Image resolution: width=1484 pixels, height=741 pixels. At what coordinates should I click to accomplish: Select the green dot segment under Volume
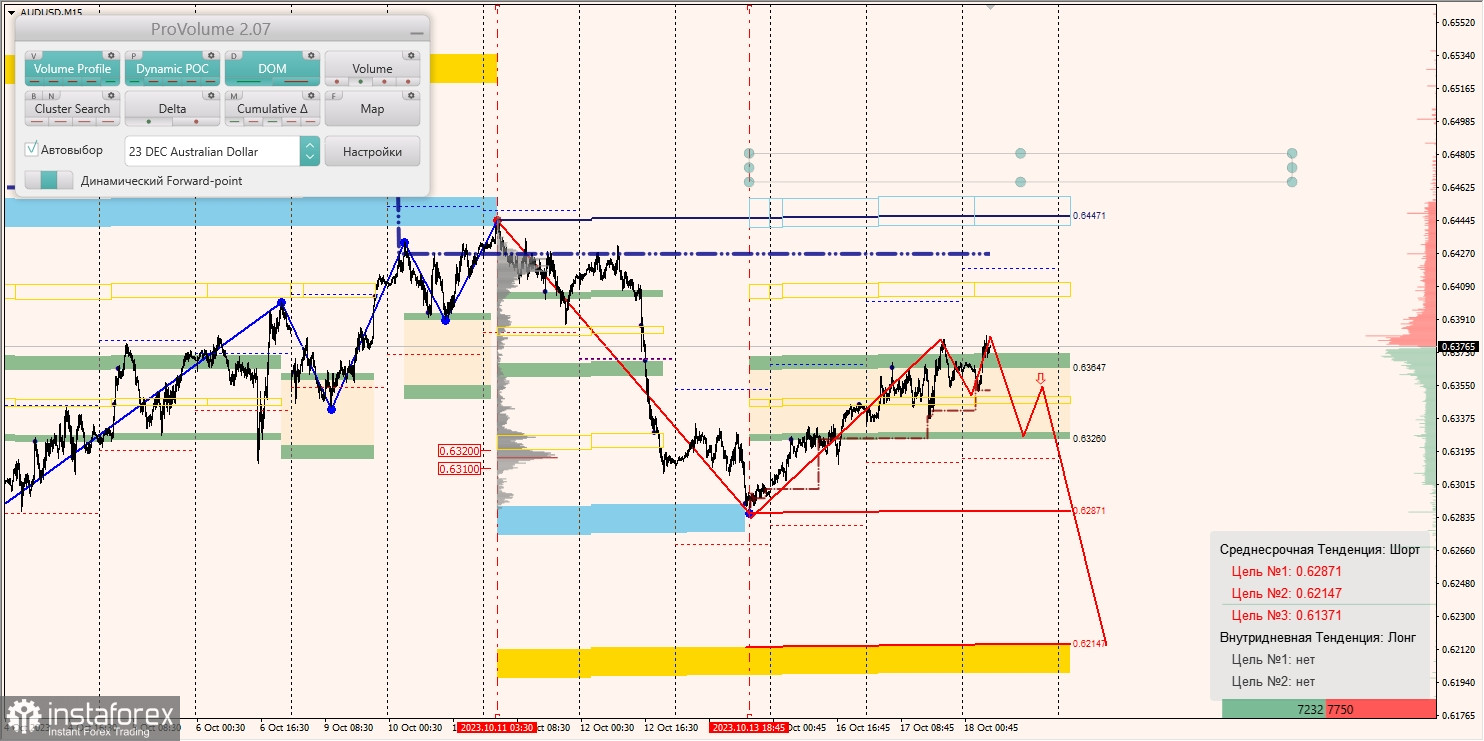[x=361, y=81]
